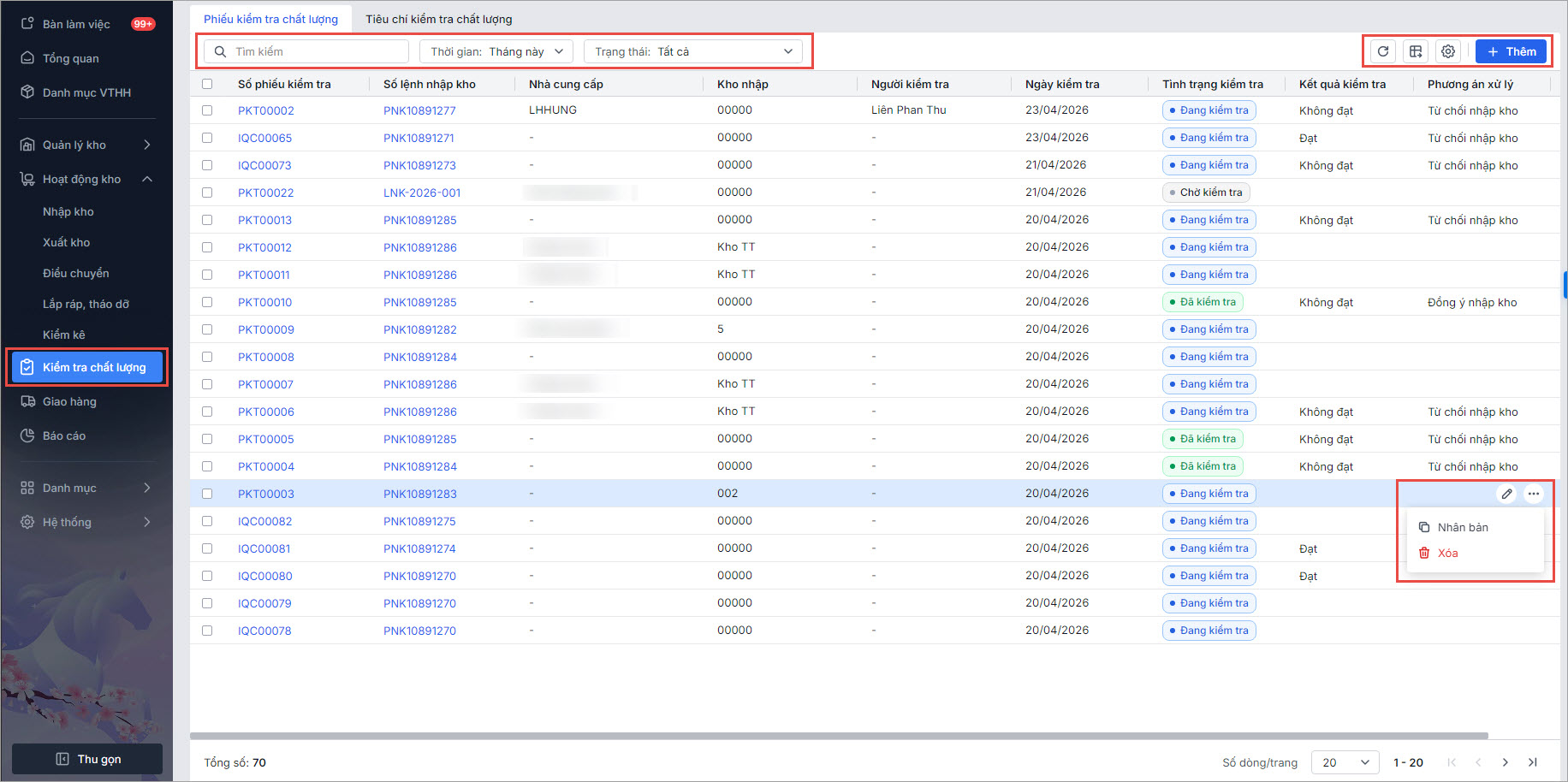Jump to last page arrow

[1533, 762]
